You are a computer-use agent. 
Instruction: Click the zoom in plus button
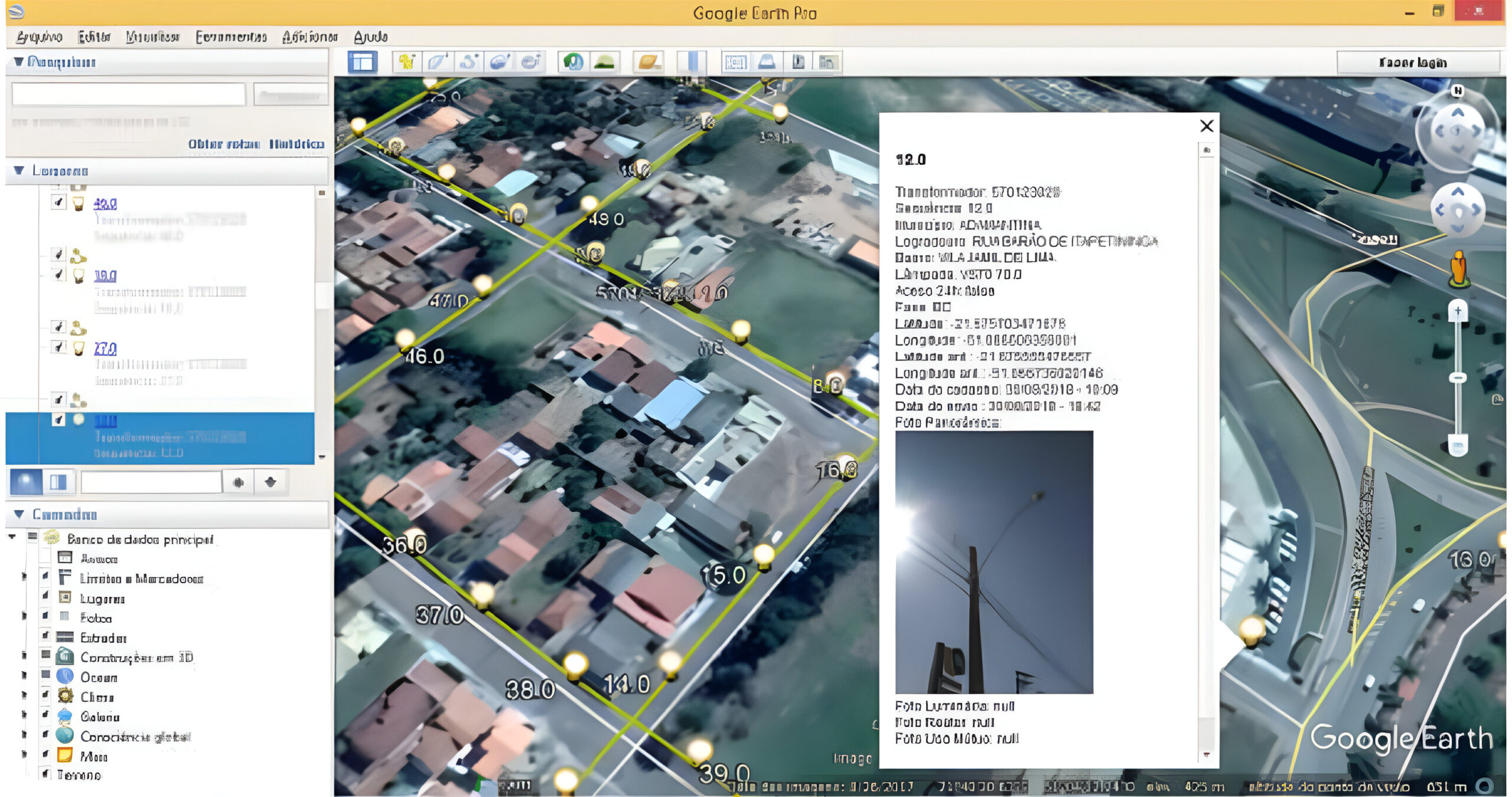coord(1458,311)
